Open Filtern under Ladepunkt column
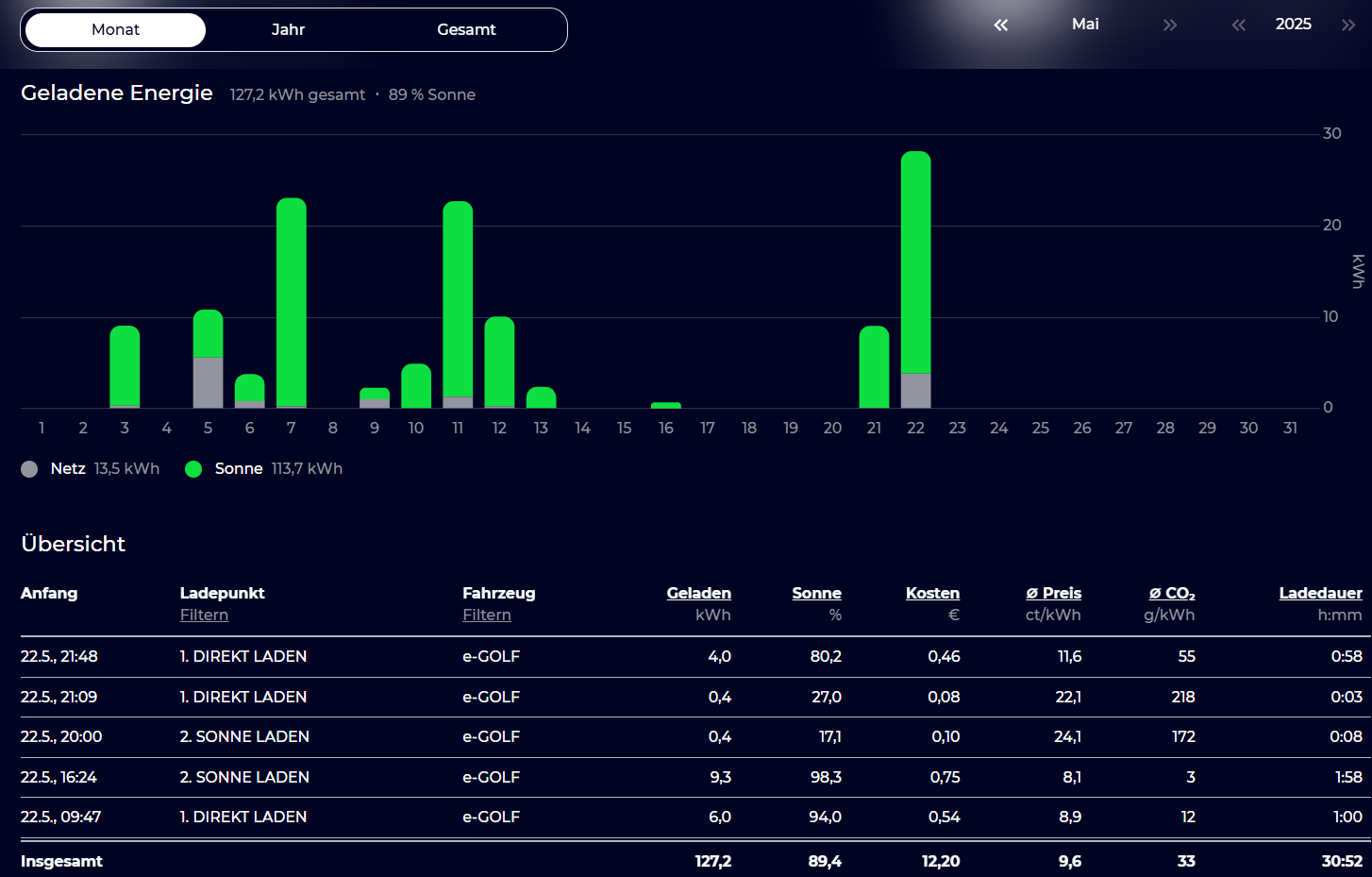 point(204,616)
